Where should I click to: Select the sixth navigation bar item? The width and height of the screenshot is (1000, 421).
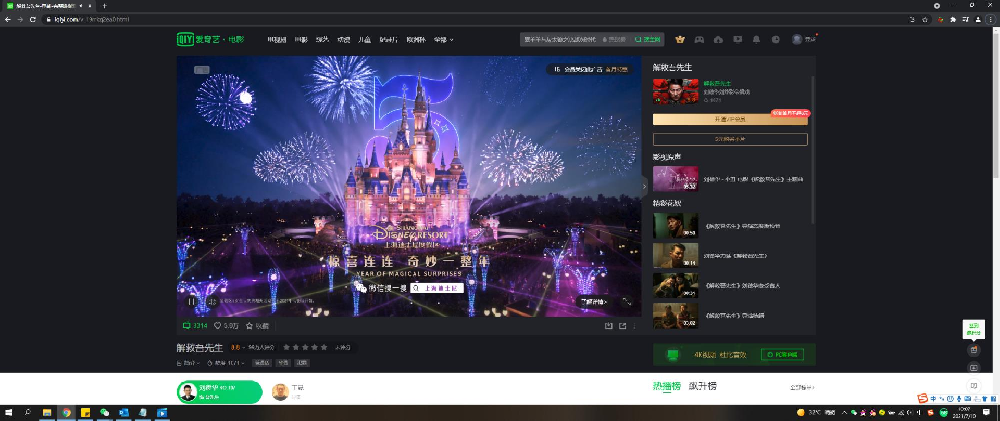click(388, 40)
